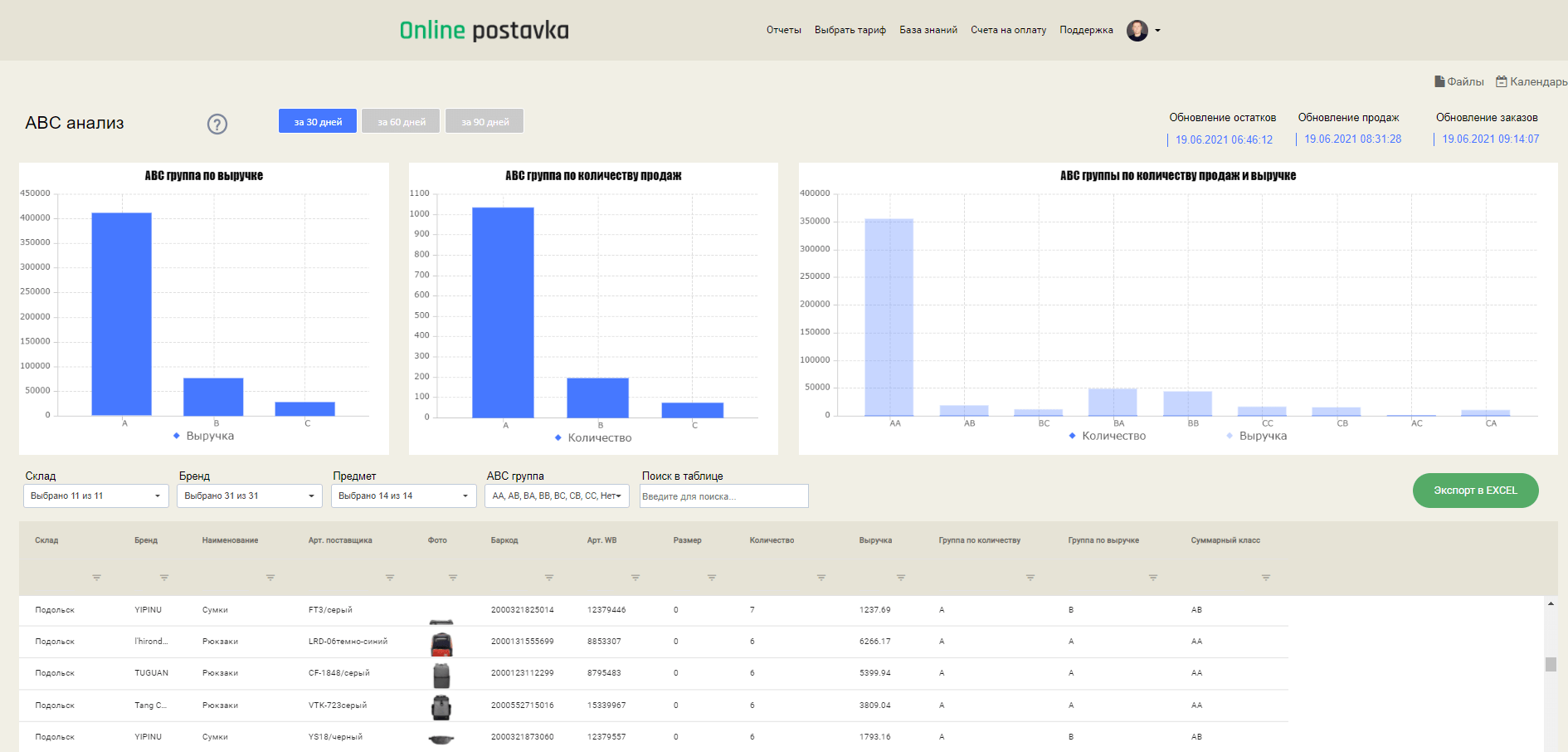
Task: Click revenue value 1237.69
Action: point(874,610)
